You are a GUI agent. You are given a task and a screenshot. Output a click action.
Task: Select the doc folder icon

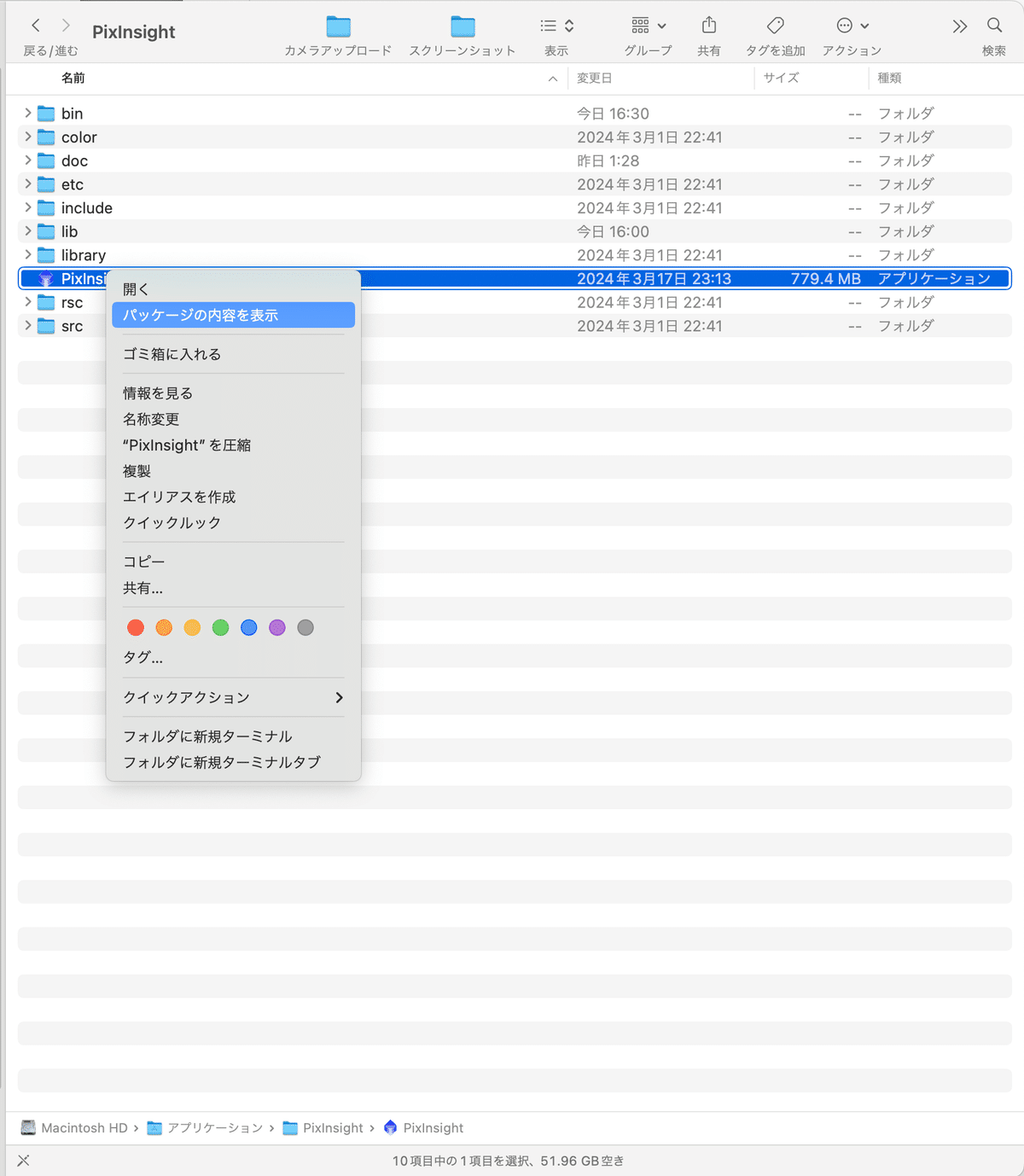[x=46, y=160]
